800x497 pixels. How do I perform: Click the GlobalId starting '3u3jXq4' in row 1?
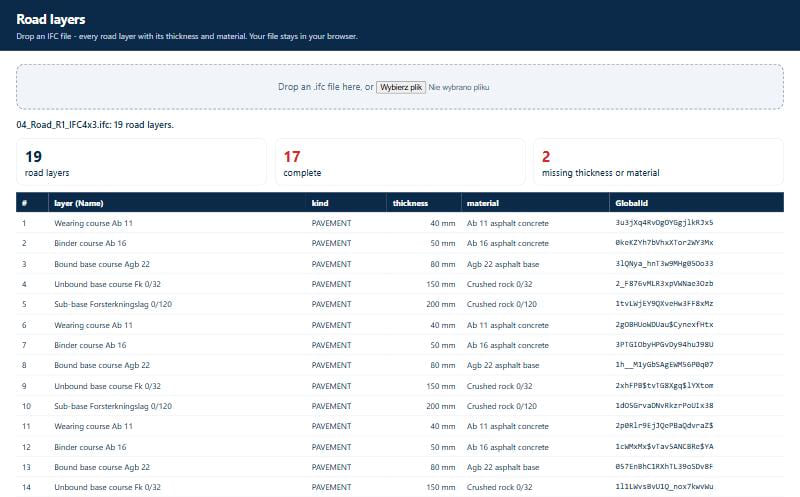coord(664,222)
